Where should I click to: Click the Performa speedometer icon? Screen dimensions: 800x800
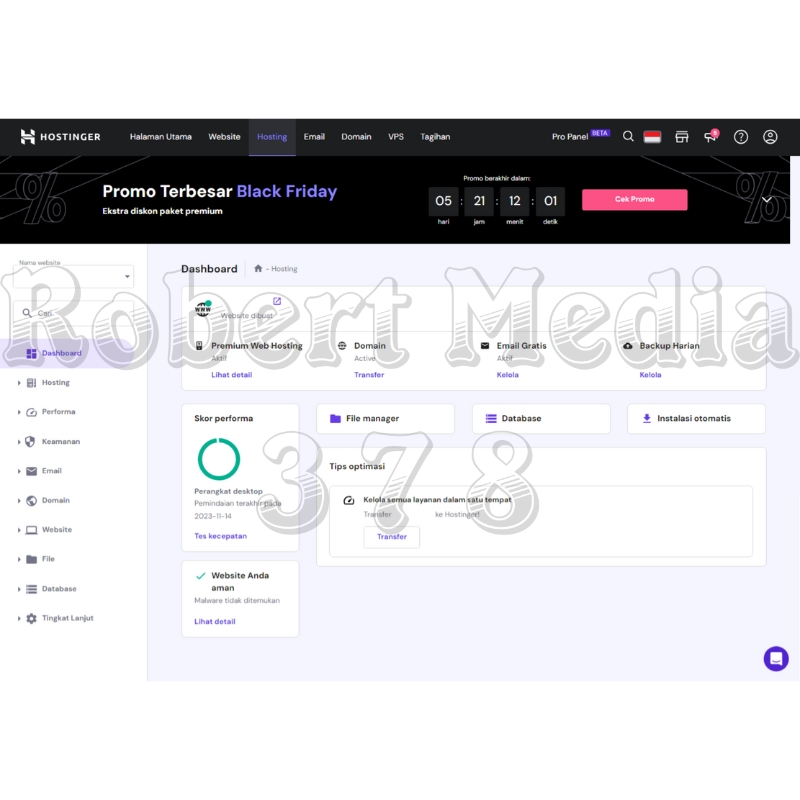pos(31,412)
